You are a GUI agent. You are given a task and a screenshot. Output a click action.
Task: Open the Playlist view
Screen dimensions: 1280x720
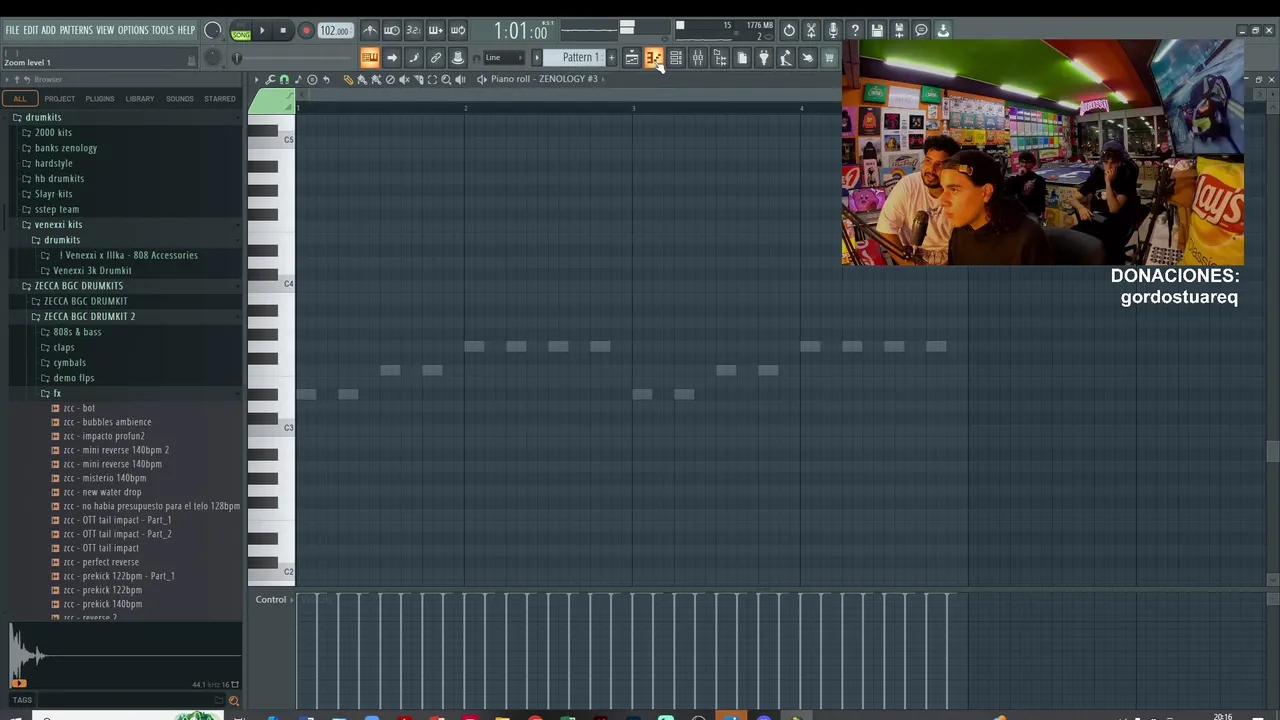(x=632, y=58)
